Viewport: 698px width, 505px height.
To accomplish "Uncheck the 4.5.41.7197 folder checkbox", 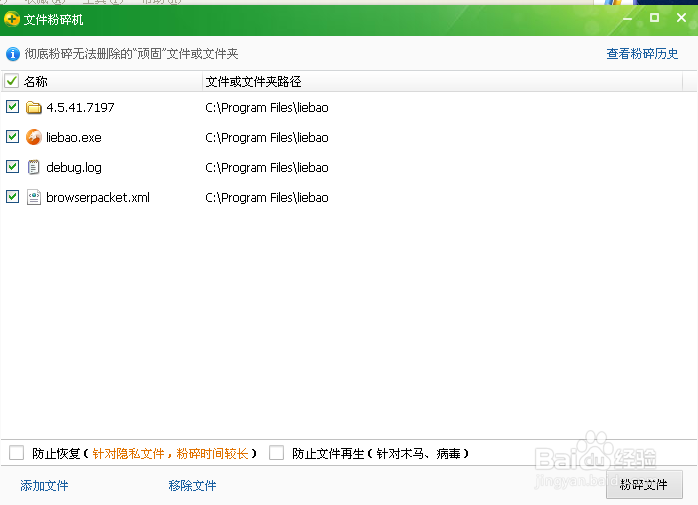I will tap(12, 107).
